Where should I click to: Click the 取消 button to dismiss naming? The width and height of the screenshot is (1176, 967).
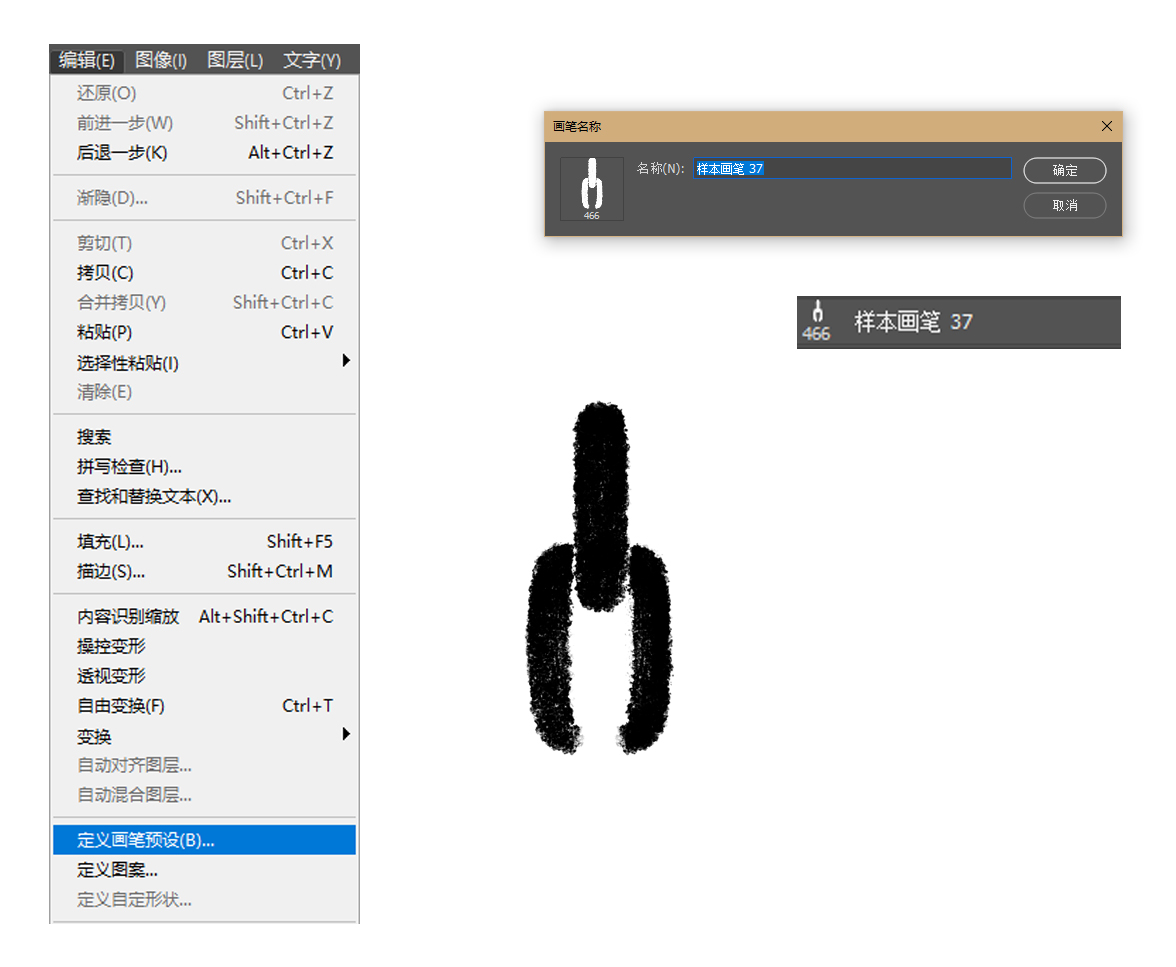(x=1064, y=205)
